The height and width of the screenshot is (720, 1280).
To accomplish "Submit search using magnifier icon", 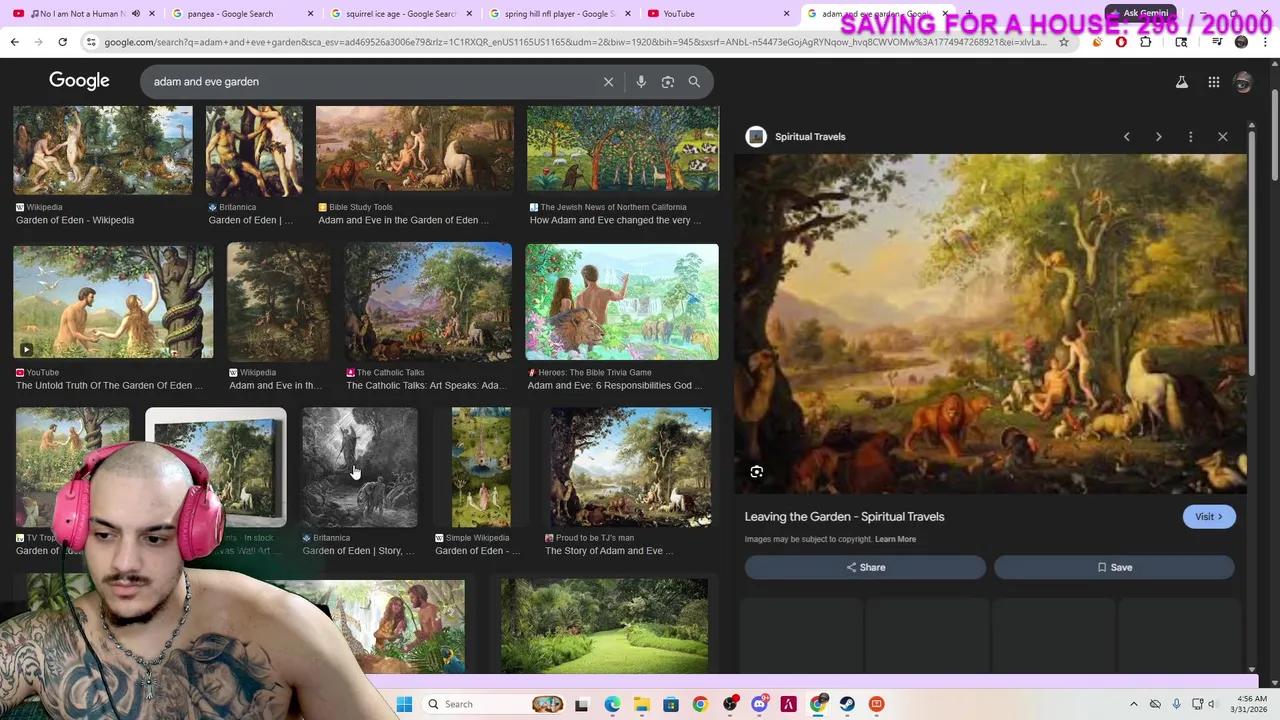I will [694, 82].
